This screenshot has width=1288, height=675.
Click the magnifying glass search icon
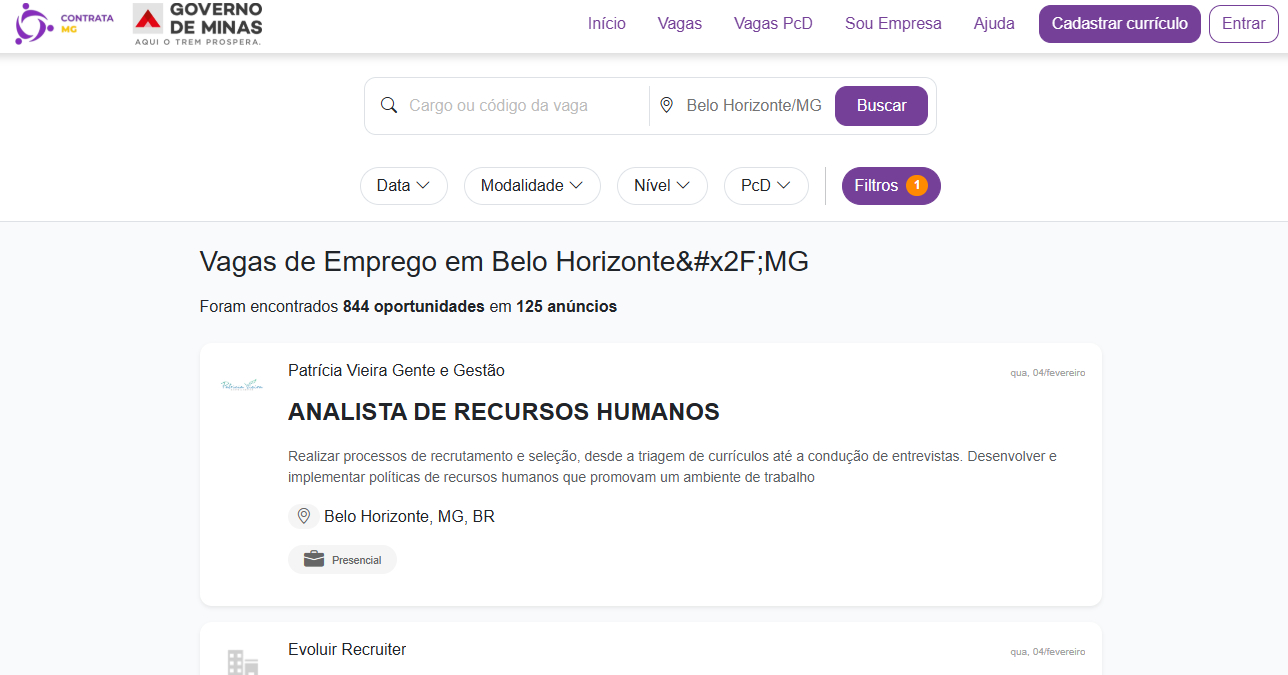tap(389, 106)
